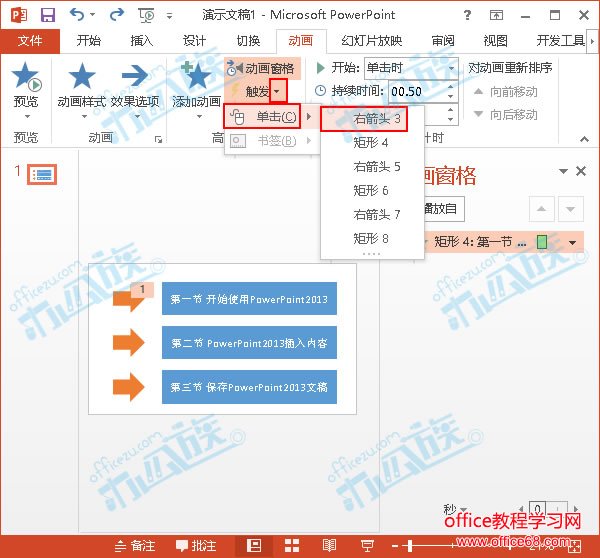Toggle 批注 comments in status bar

pyautogui.click(x=196, y=546)
